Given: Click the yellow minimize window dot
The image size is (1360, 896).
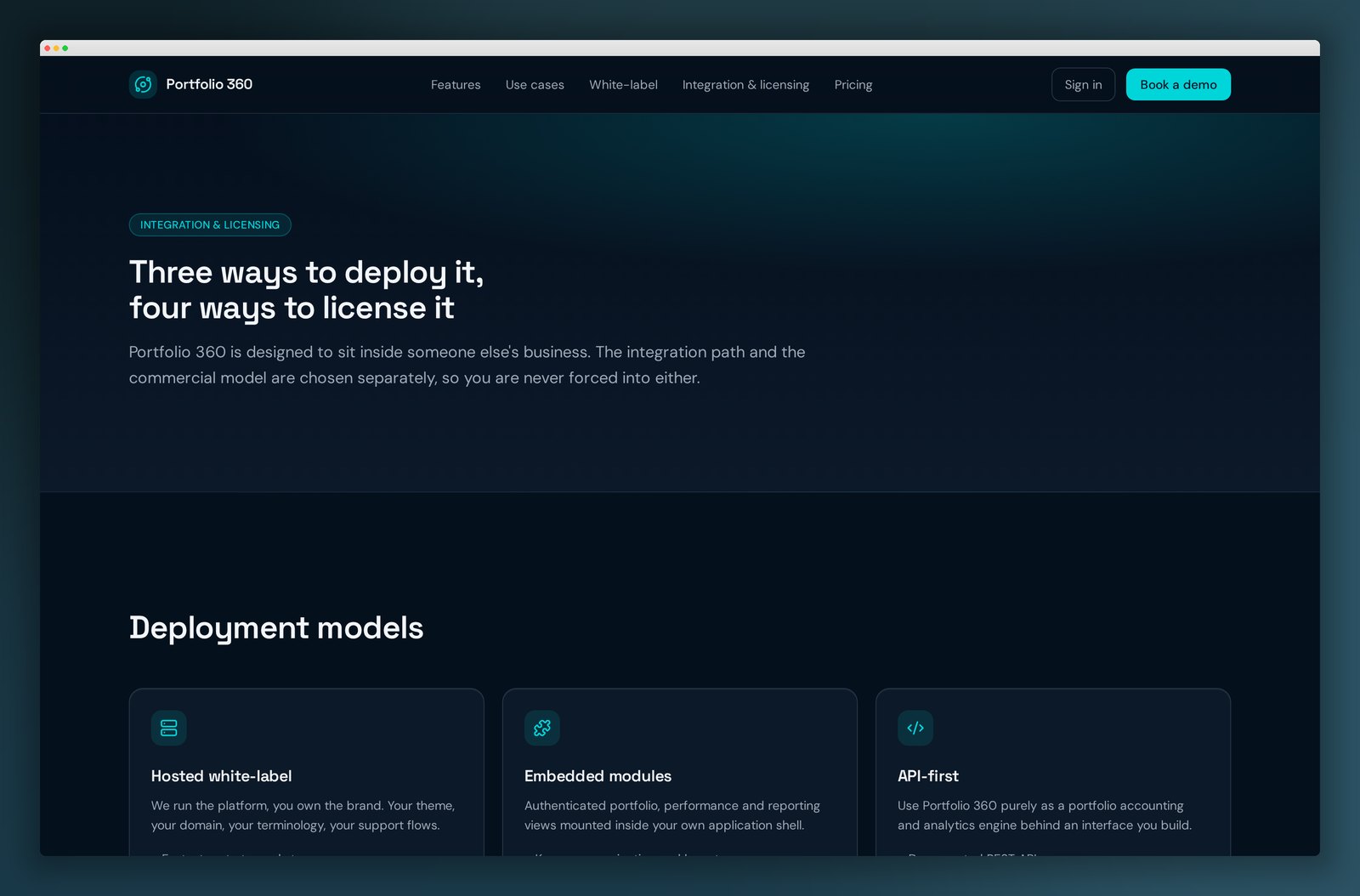Looking at the screenshot, I should point(56,48).
